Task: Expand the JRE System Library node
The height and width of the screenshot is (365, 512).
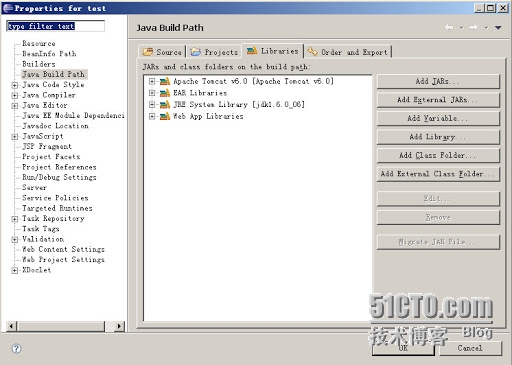Action: pos(152,104)
